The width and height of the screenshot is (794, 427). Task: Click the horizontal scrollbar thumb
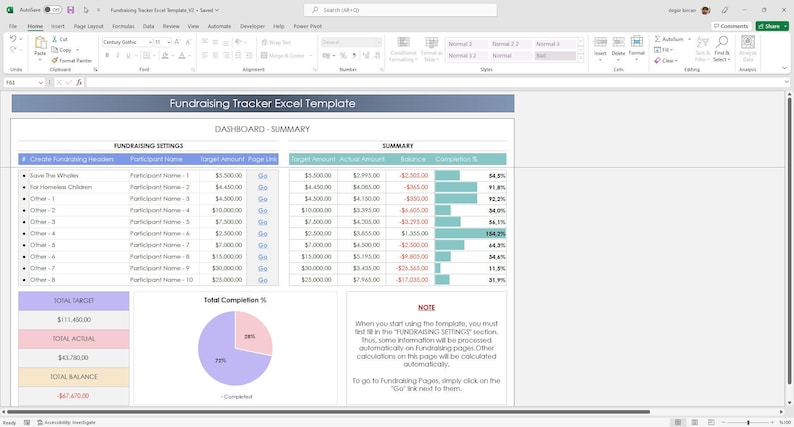(328, 412)
